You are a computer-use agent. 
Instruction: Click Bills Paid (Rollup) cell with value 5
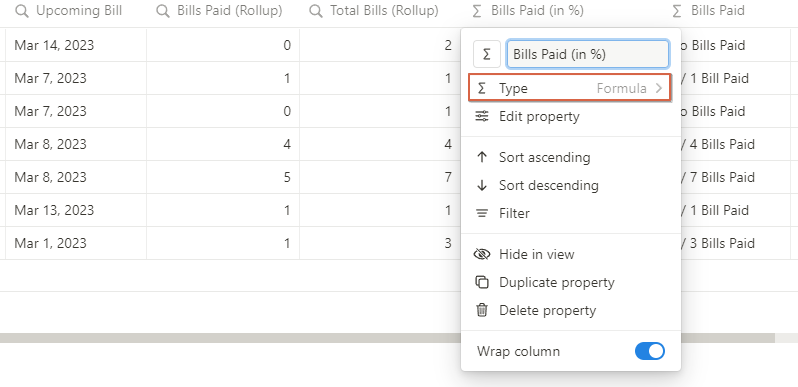click(223, 177)
